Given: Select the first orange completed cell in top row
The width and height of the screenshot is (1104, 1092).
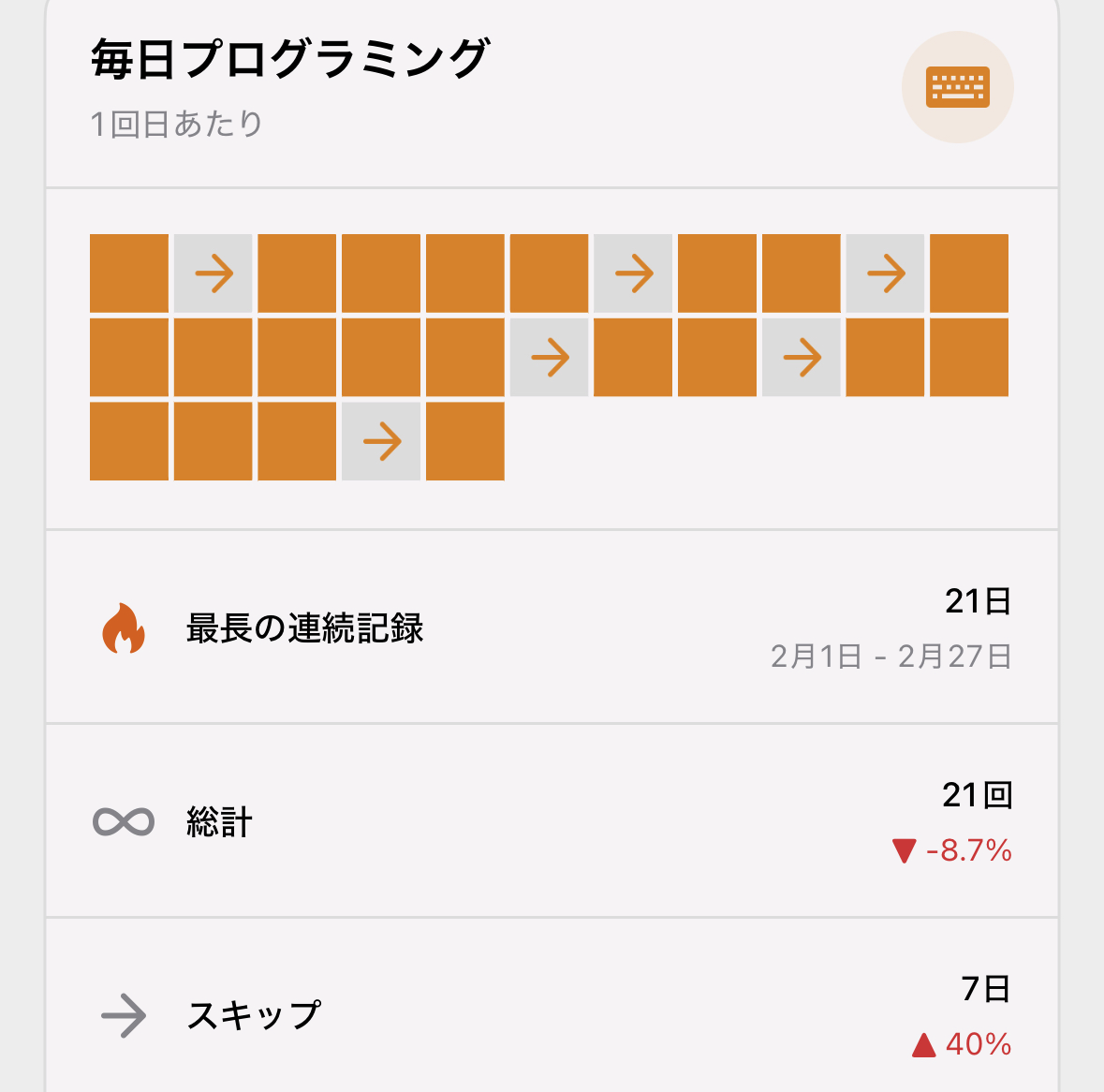Looking at the screenshot, I should (129, 273).
